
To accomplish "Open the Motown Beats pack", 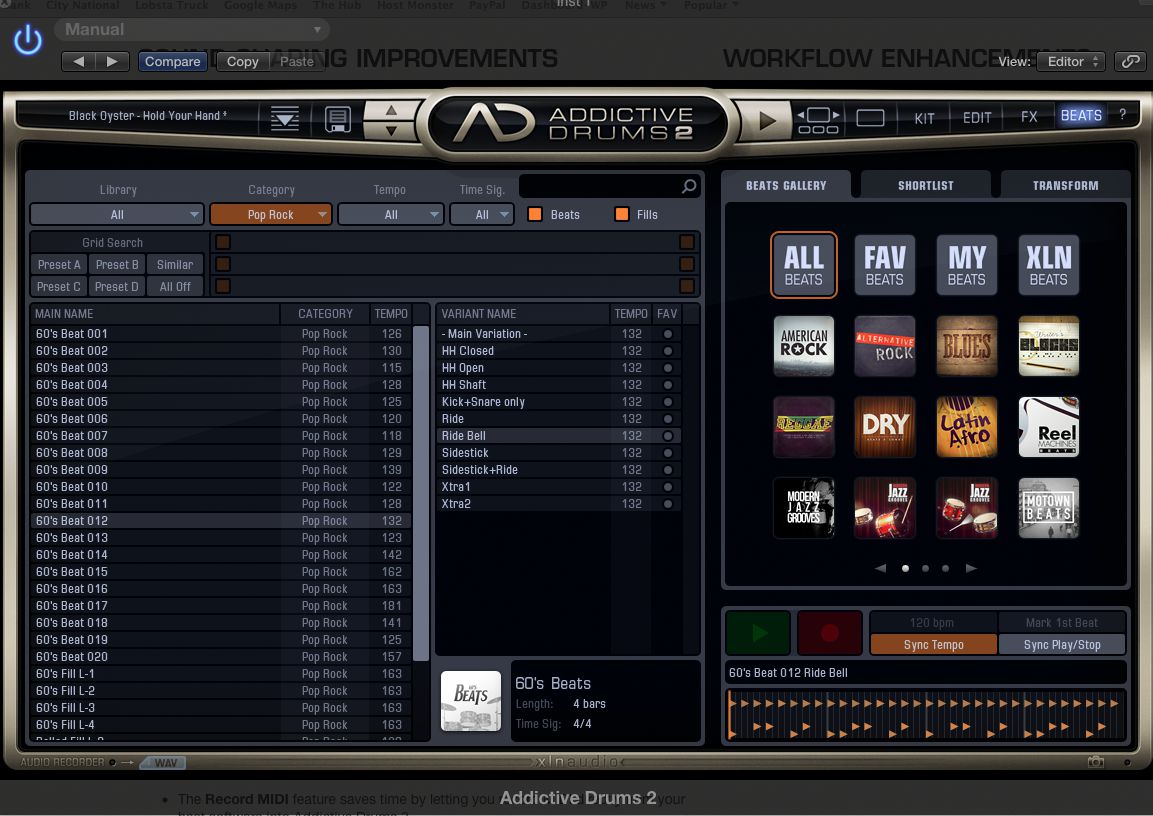I will (x=1049, y=508).
